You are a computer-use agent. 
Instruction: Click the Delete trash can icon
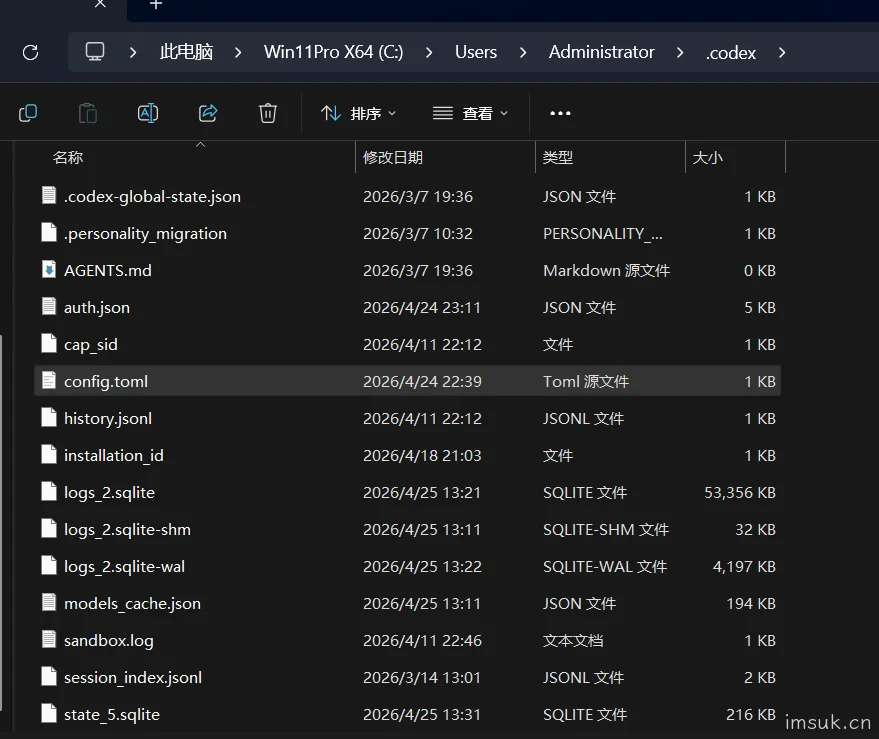[268, 113]
